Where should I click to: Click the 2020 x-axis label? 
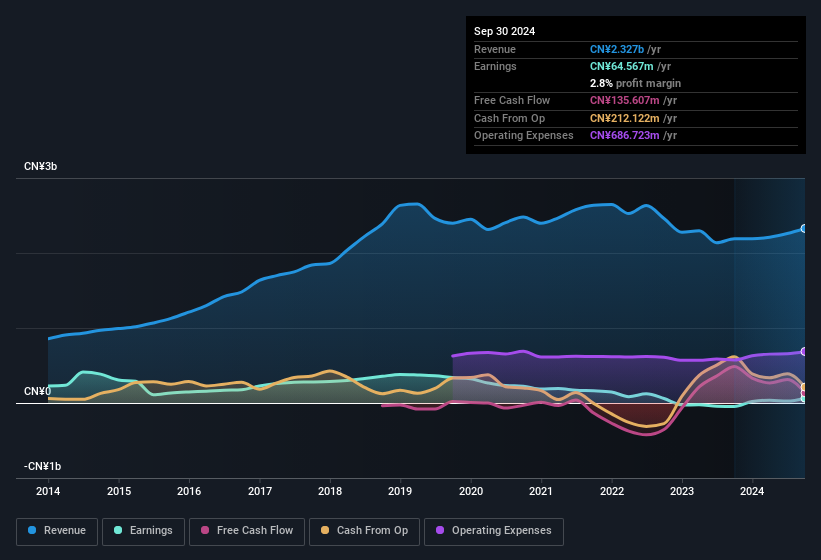(x=471, y=491)
